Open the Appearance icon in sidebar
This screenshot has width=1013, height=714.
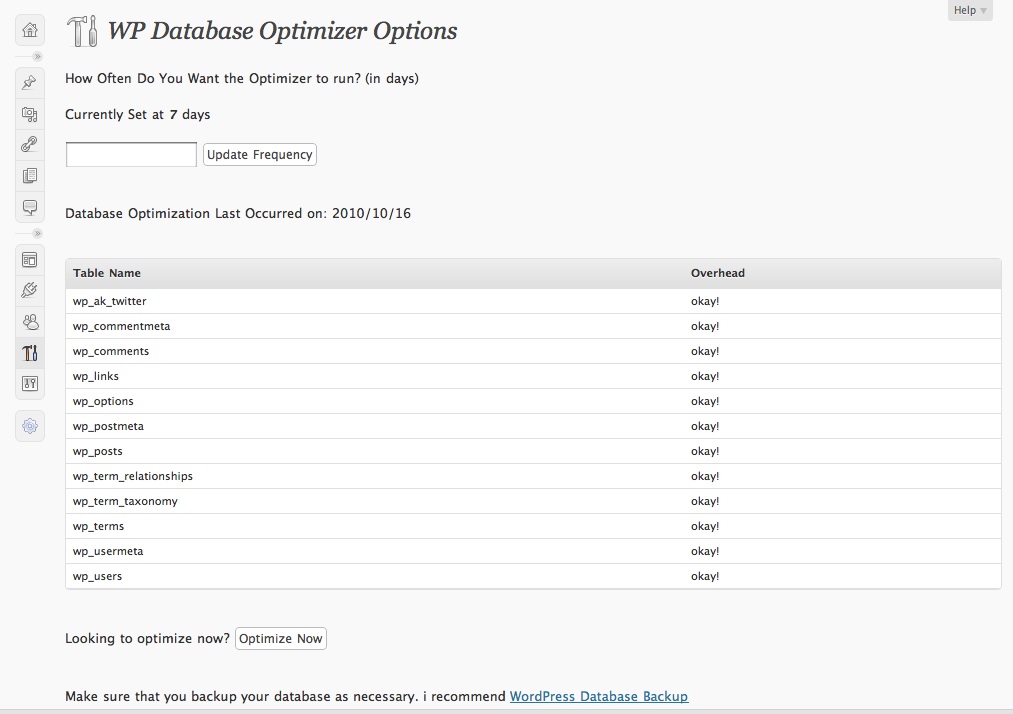(30, 260)
